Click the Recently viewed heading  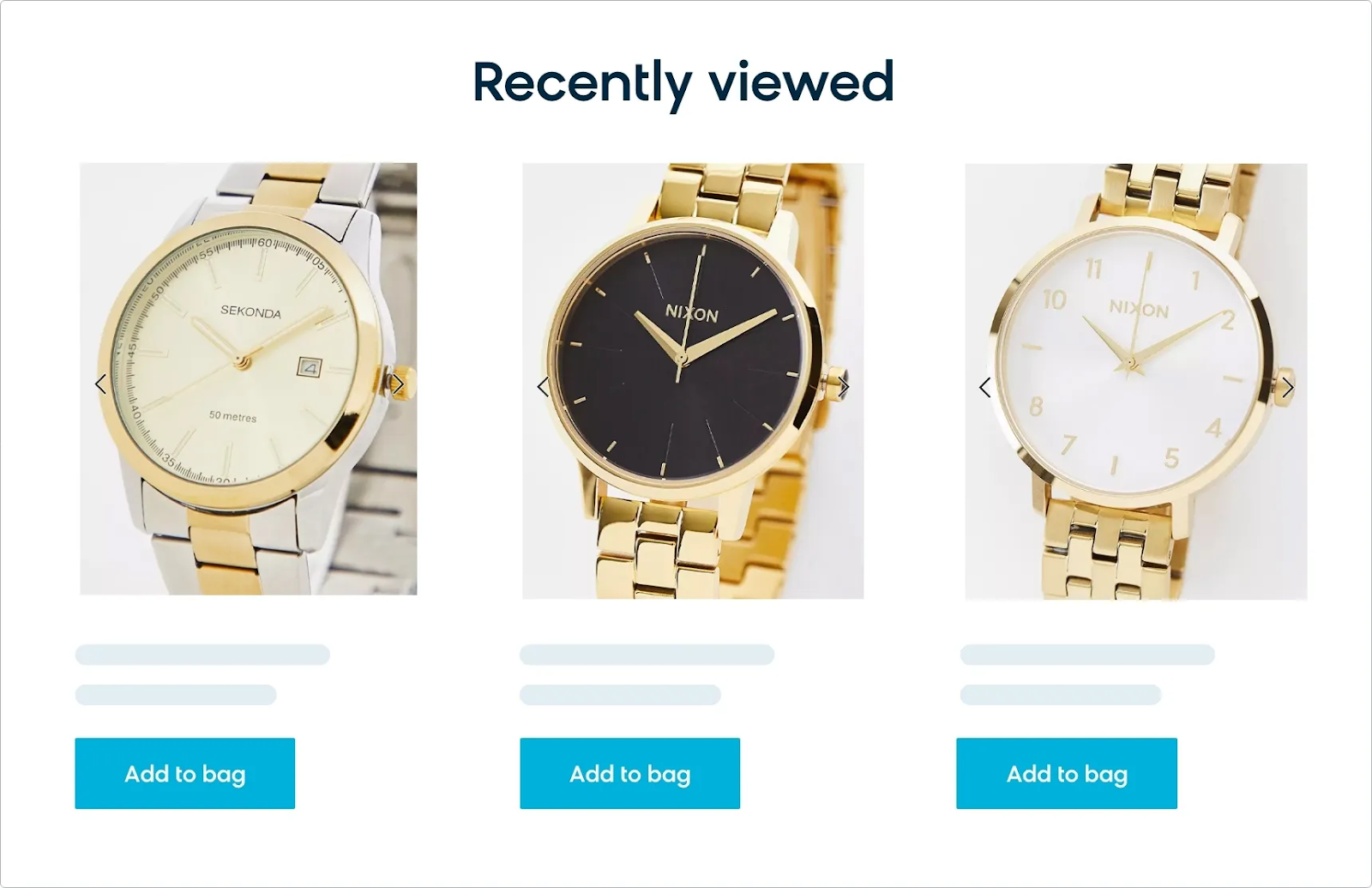coord(683,83)
